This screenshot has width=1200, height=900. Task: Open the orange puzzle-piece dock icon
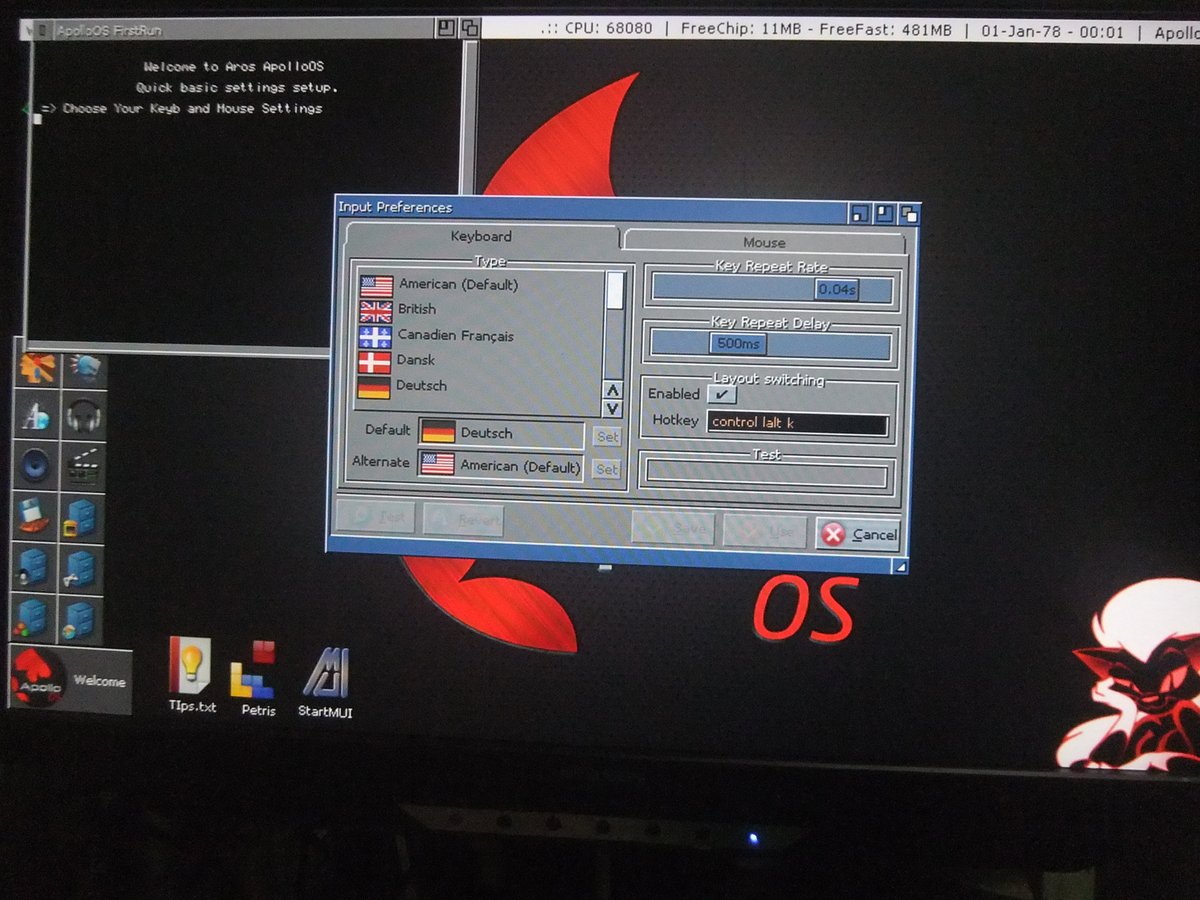38,369
